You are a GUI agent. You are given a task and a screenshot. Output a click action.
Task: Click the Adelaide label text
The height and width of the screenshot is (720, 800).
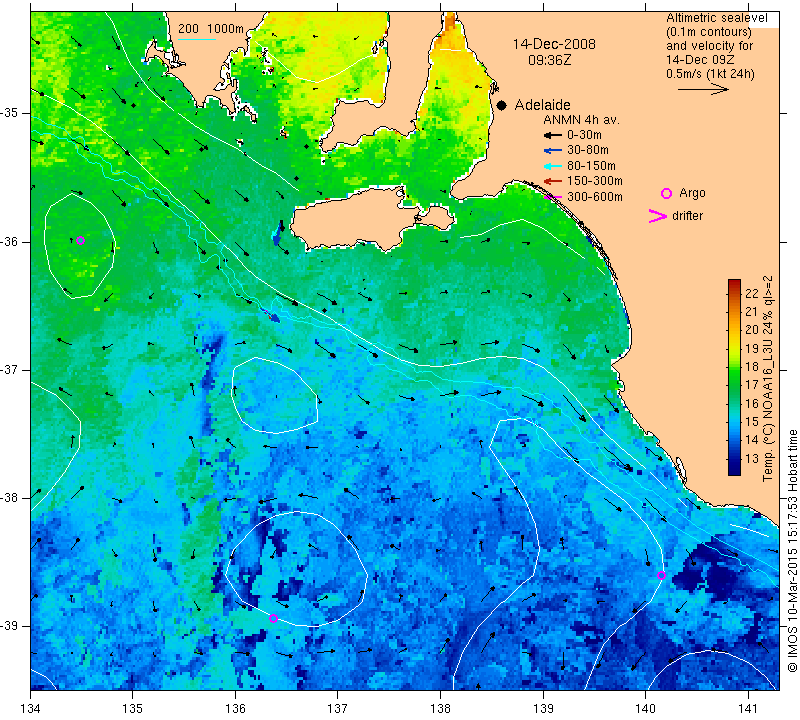coord(542,105)
